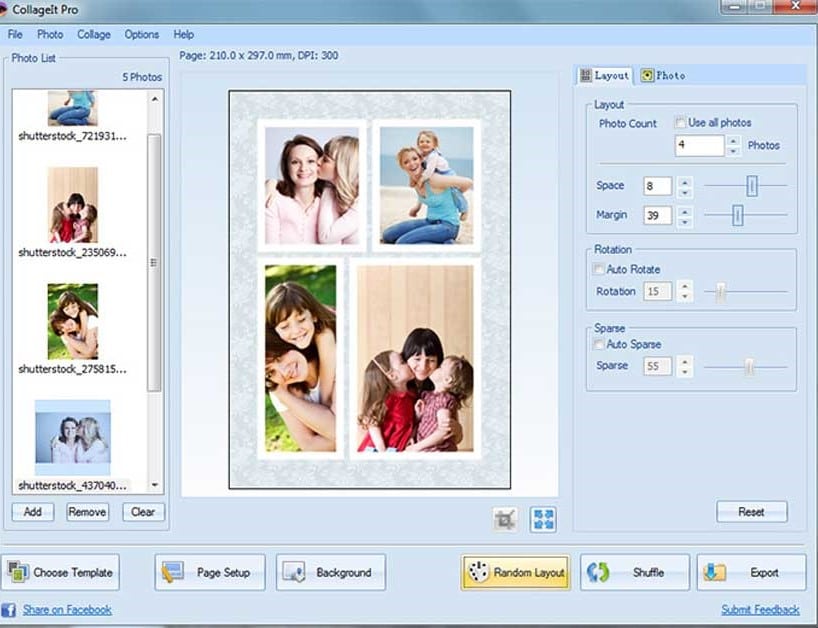Remove the selected photo
The width and height of the screenshot is (818, 628).
pyautogui.click(x=88, y=512)
